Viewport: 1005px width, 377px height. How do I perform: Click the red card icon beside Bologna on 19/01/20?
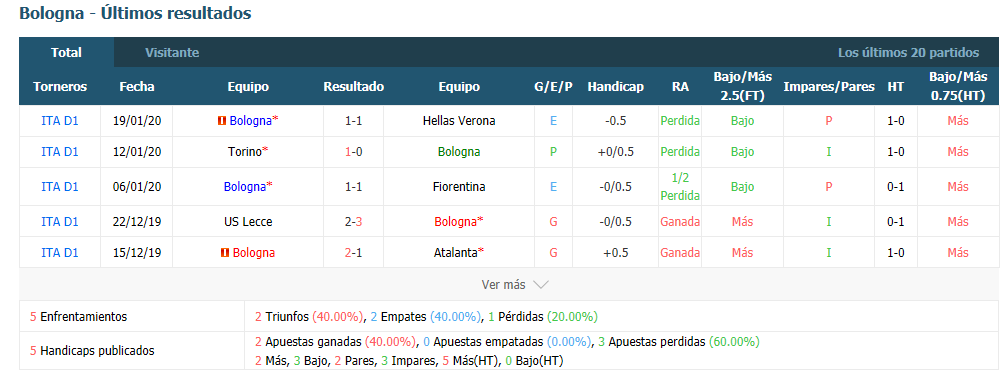(x=222, y=121)
